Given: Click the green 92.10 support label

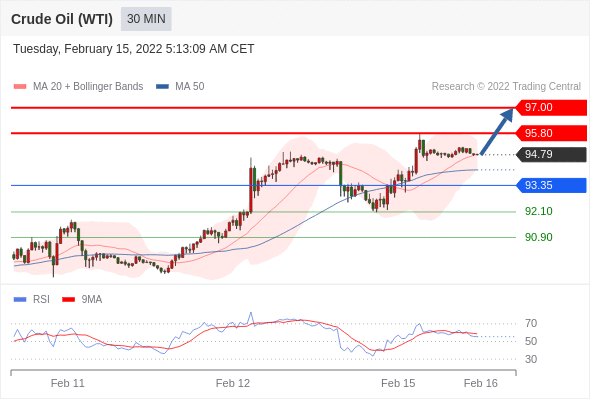Looking at the screenshot, I should coord(538,211).
